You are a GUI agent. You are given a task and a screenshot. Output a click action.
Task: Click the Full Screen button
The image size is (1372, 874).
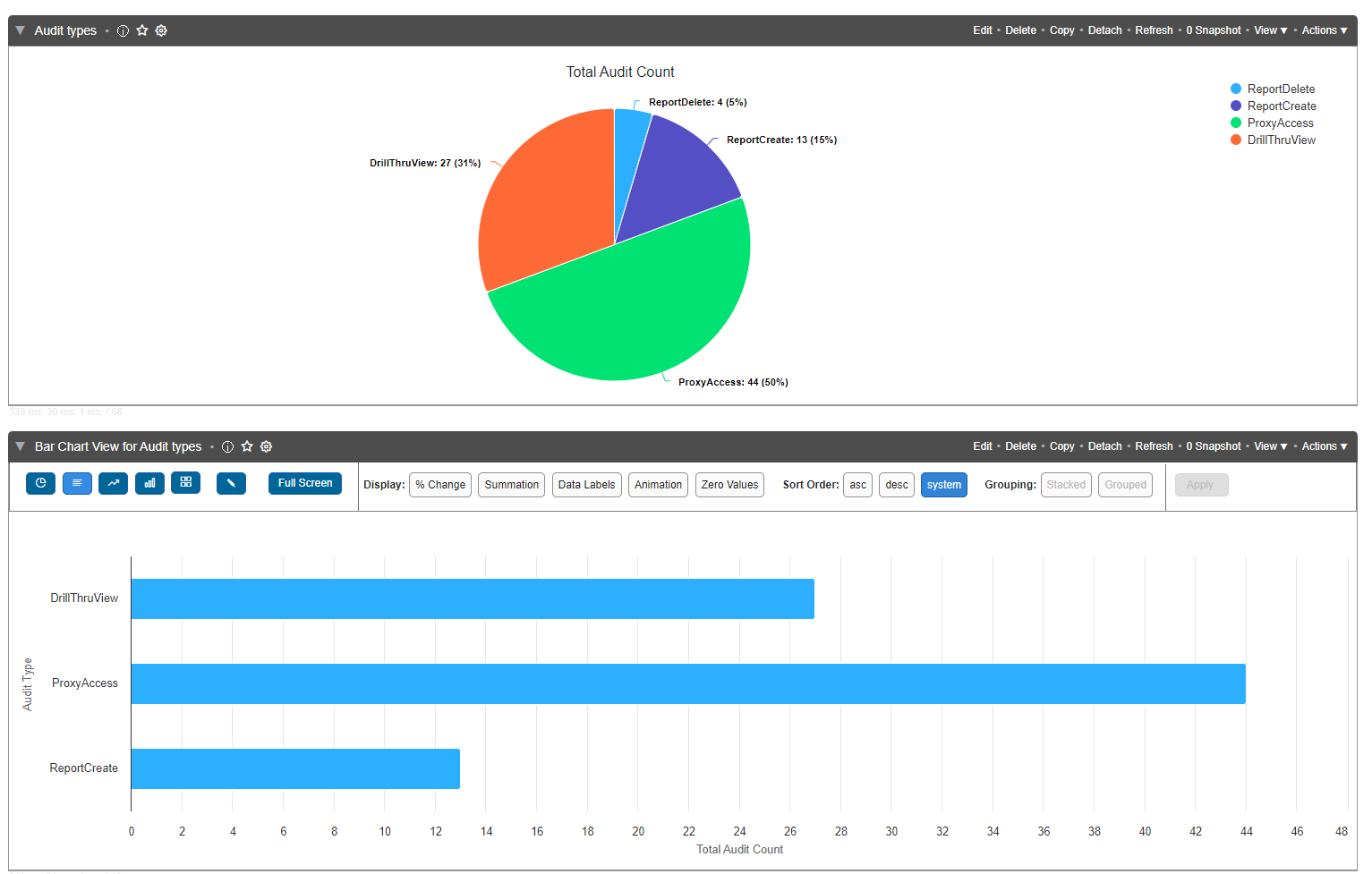[304, 483]
